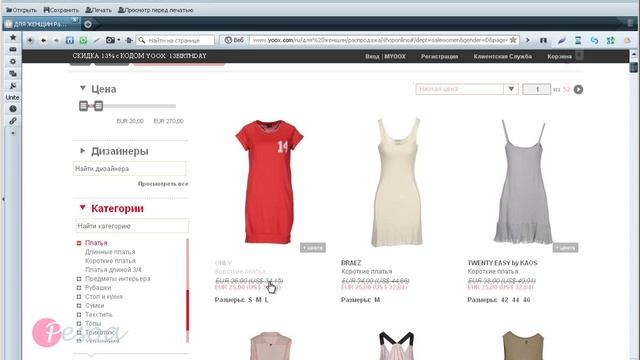
Task: Click Открыть in the top menu bar
Action: pos(21,10)
